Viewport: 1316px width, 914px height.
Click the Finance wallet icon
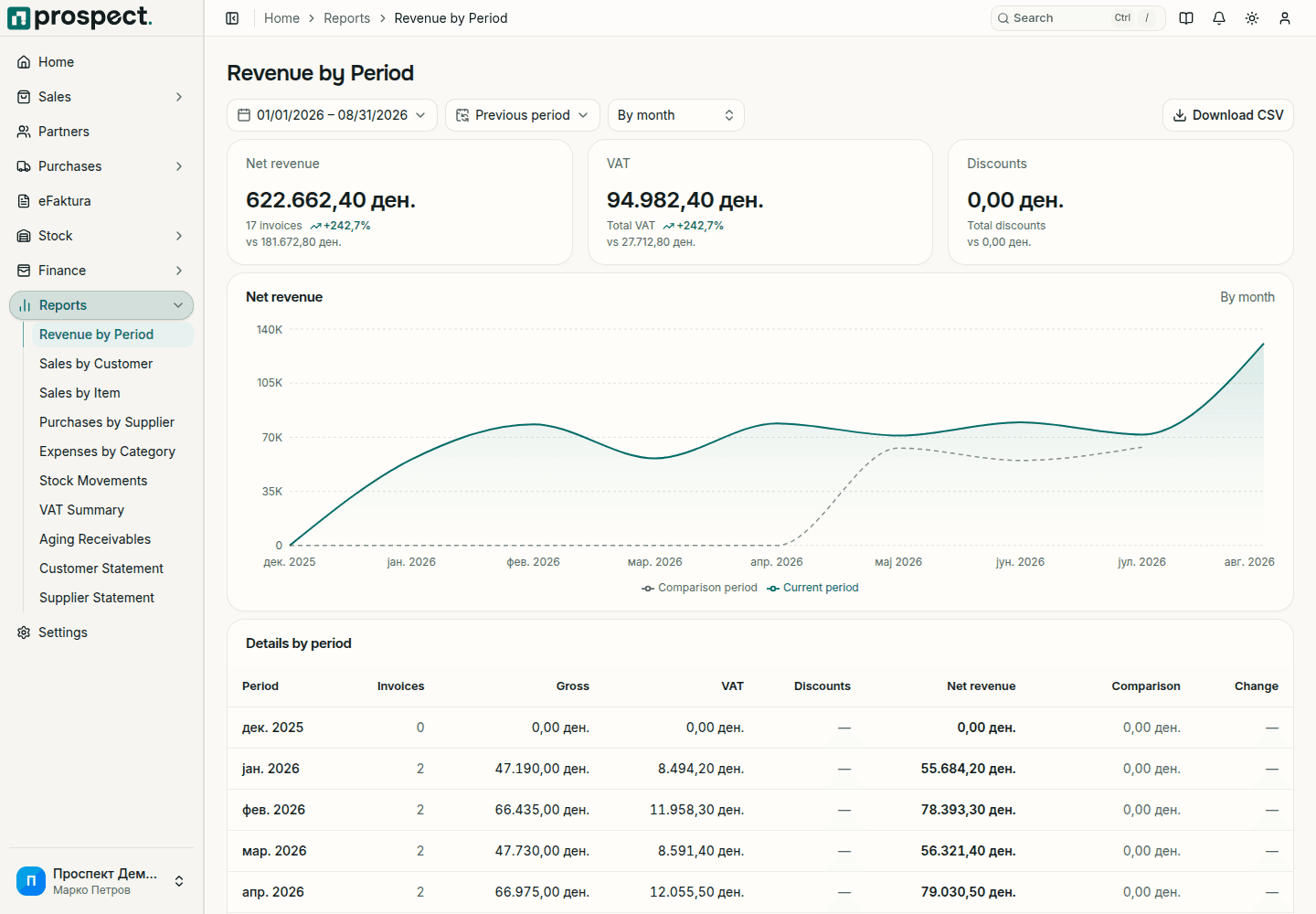[24, 271]
